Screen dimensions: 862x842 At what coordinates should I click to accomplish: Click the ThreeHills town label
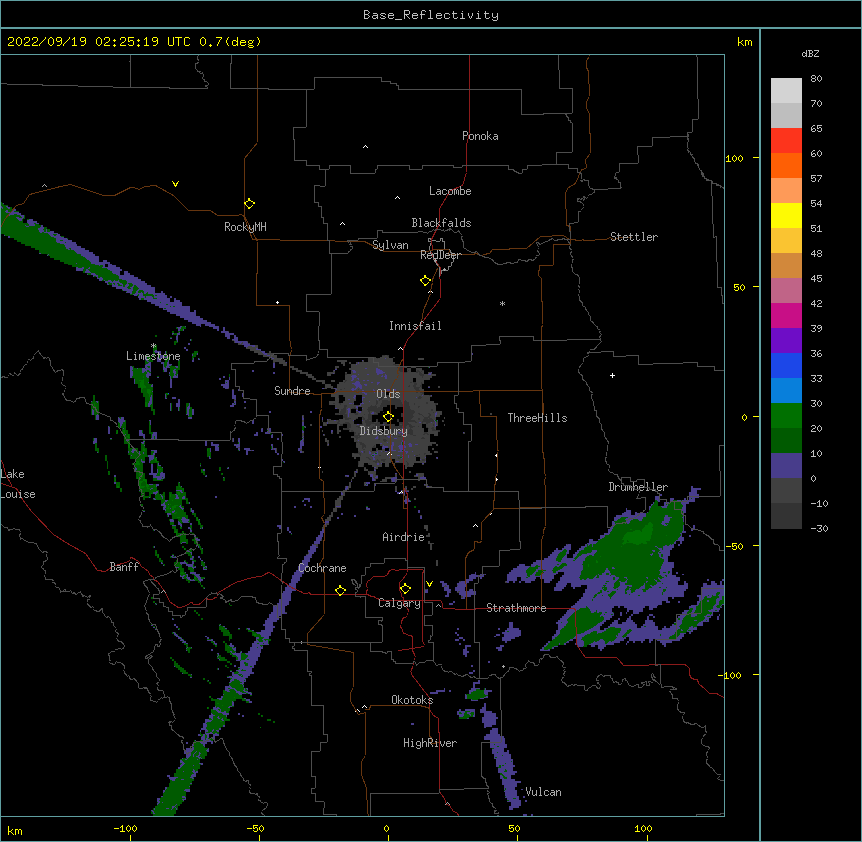pyautogui.click(x=537, y=418)
